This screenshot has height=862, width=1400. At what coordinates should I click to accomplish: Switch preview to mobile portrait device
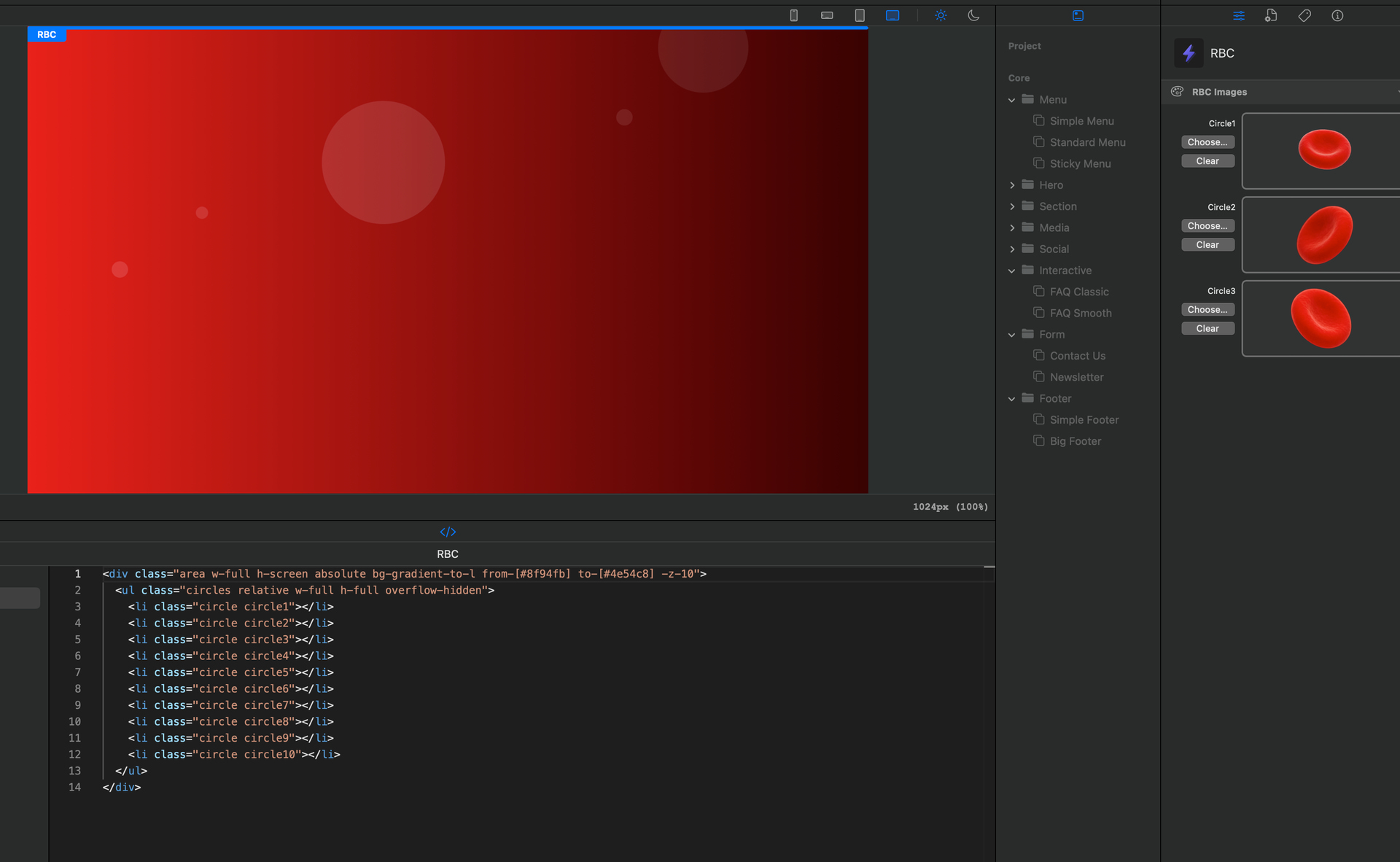[x=794, y=15]
